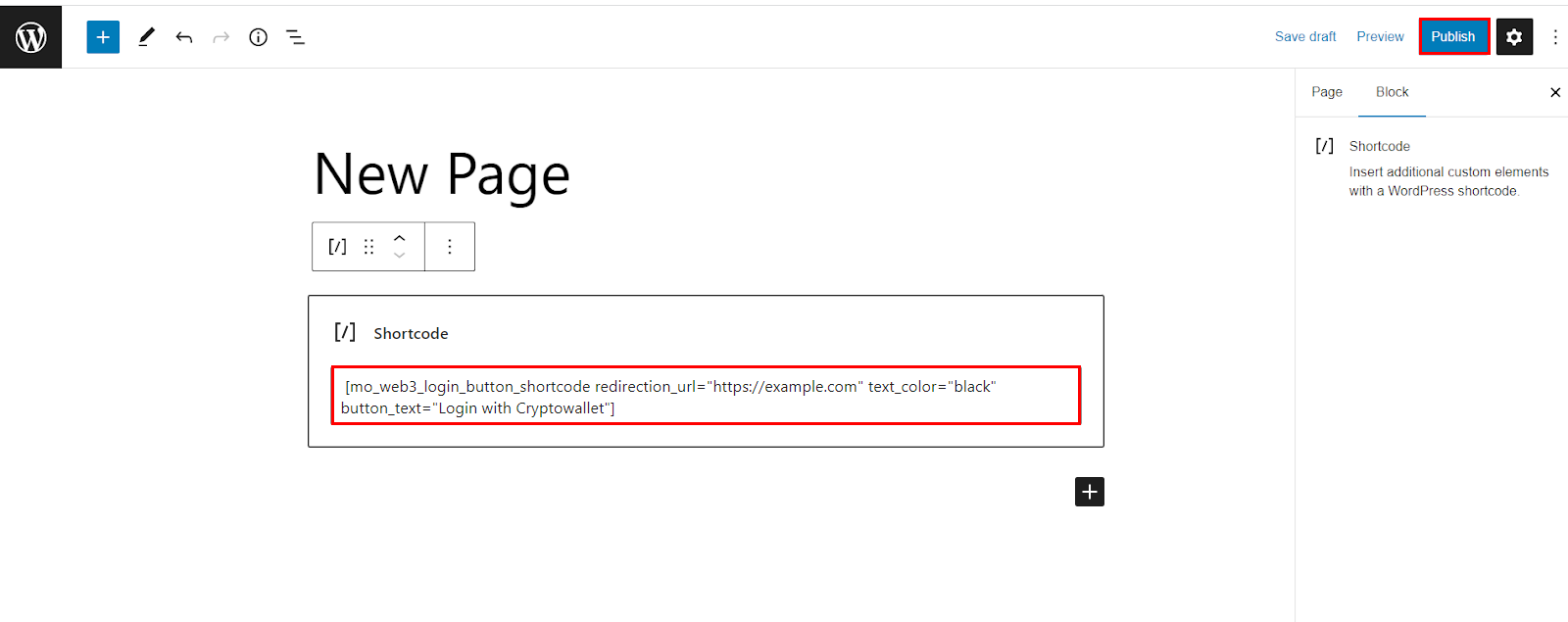Undo the last change

point(183,37)
